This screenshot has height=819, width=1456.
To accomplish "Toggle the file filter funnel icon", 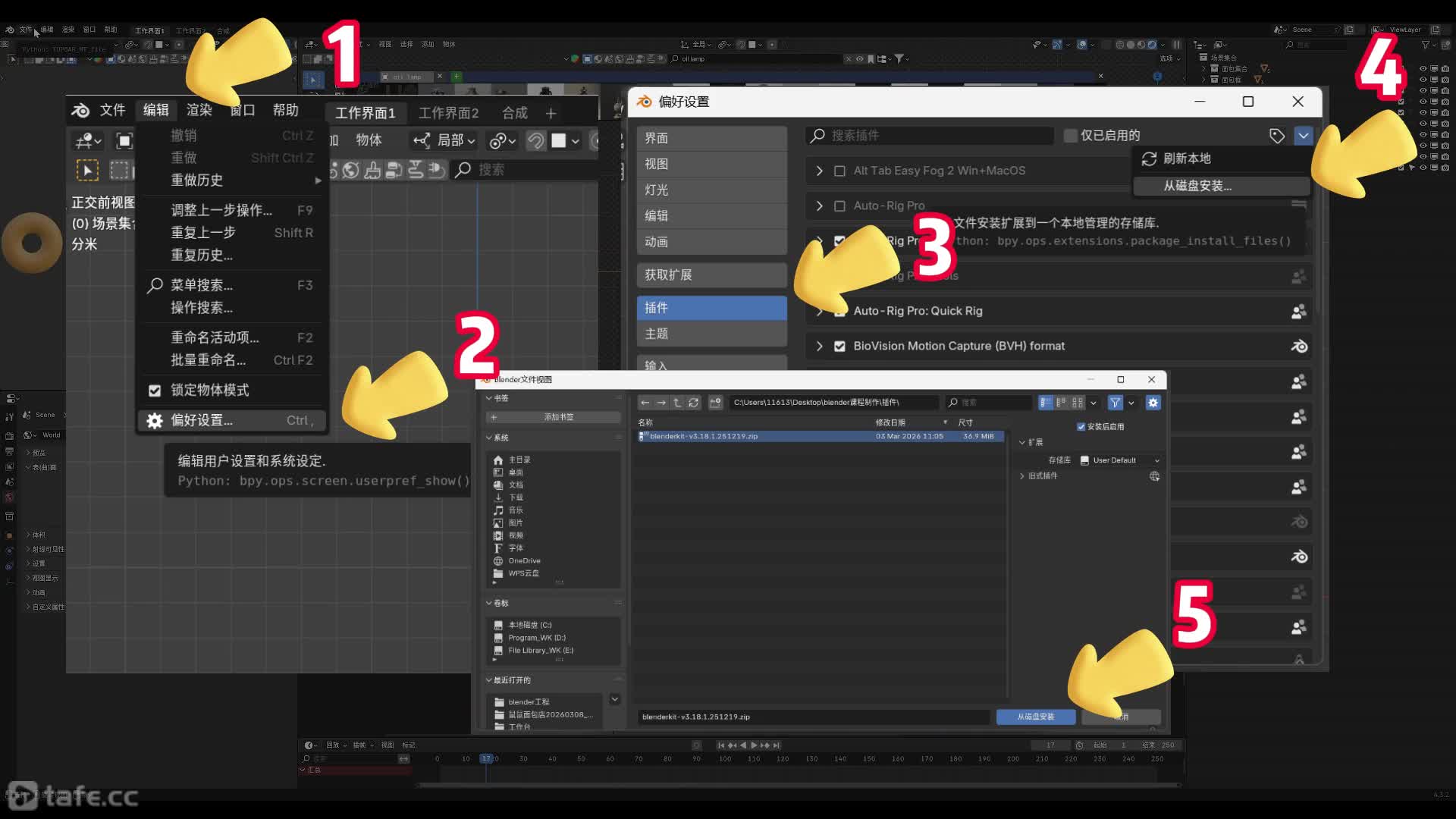I will click(x=1115, y=403).
